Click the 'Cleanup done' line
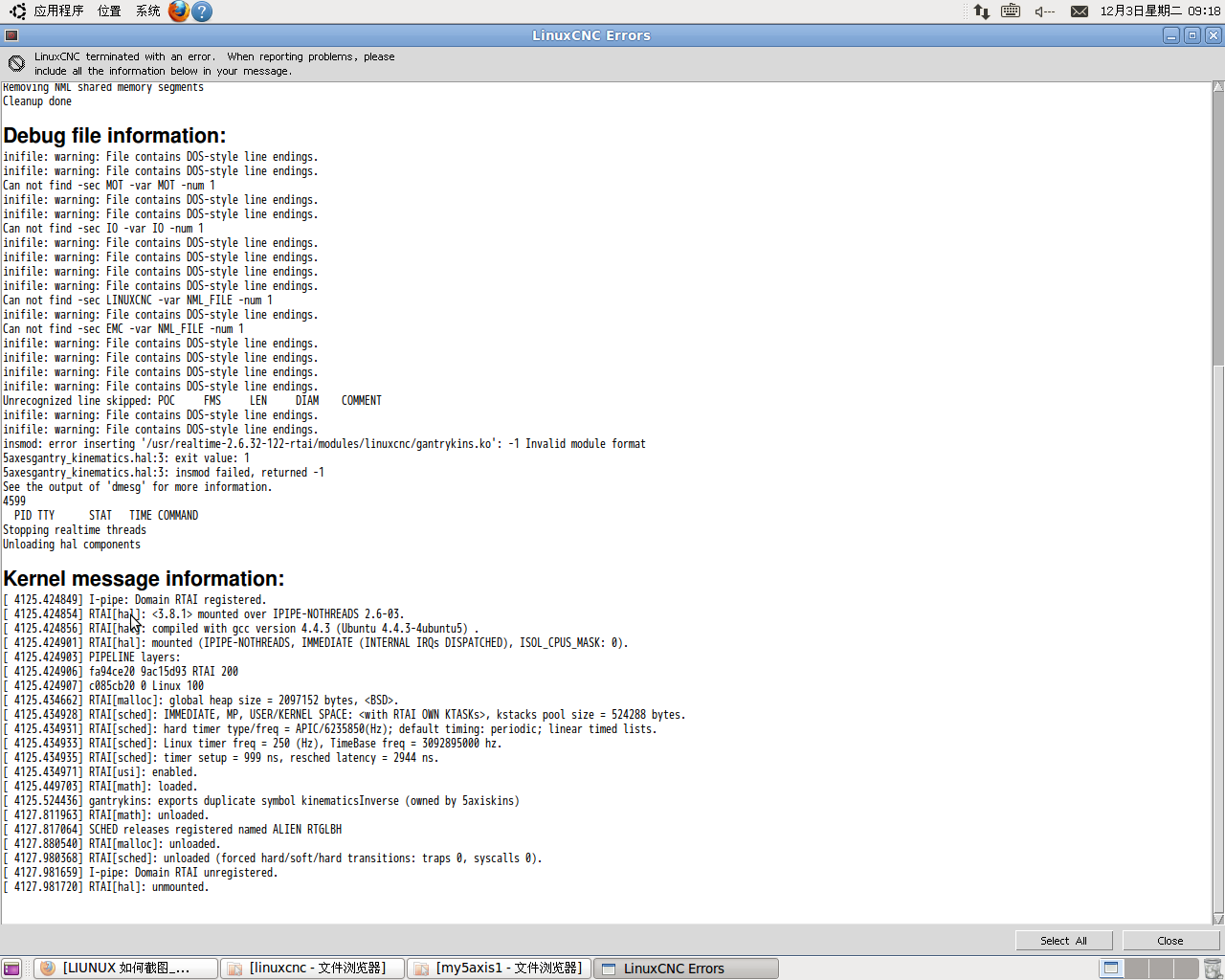This screenshot has width=1225, height=980. click(x=37, y=101)
